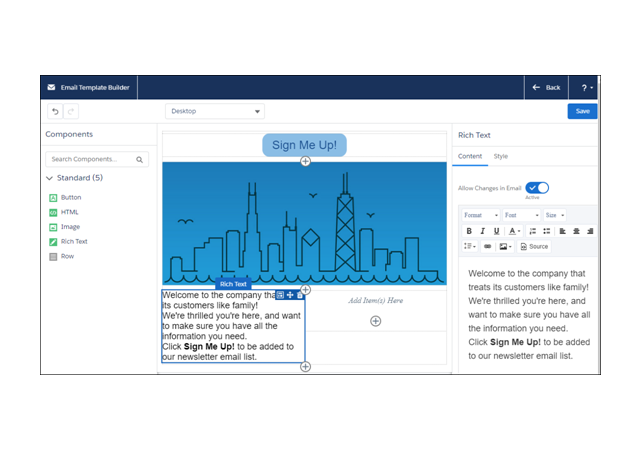Click the move handle on Rich Text block

[290, 295]
